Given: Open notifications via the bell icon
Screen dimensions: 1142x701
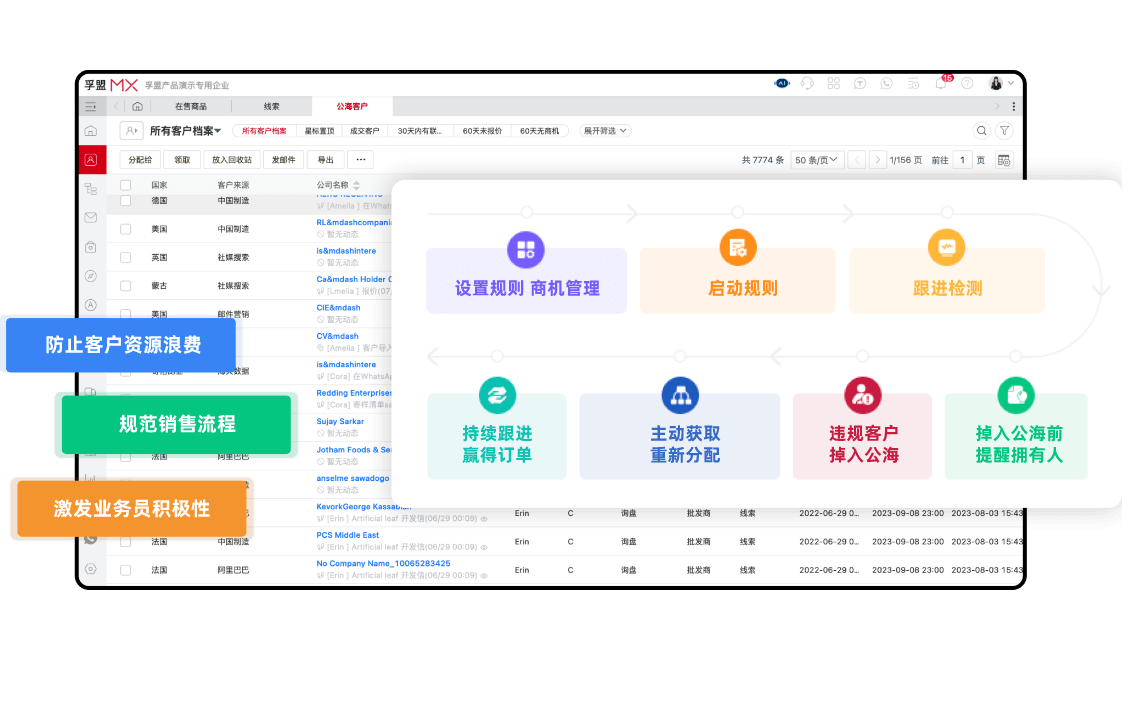Looking at the screenshot, I should 940,85.
